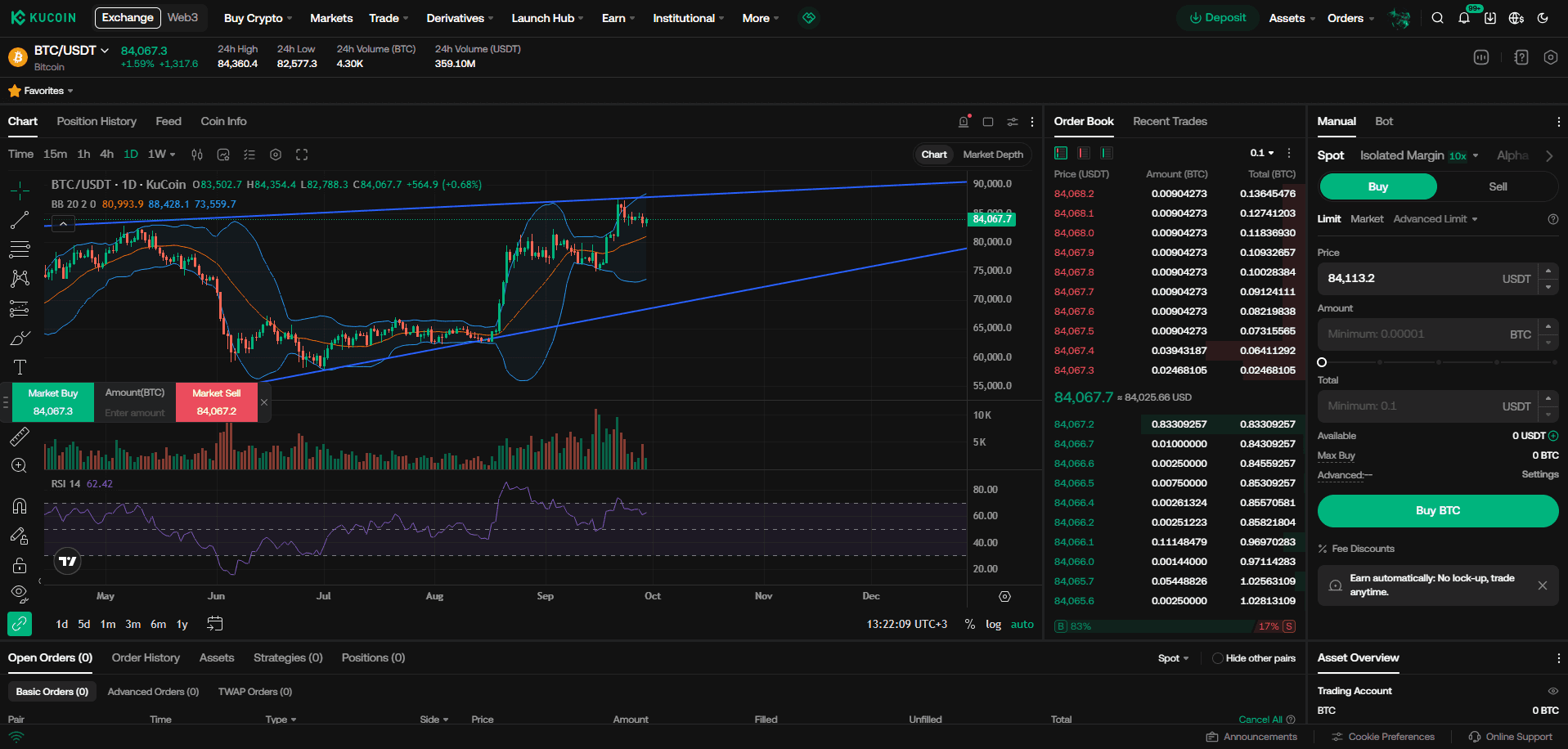Open search magnifier in top bar
1568x749 pixels.
pyautogui.click(x=1437, y=18)
